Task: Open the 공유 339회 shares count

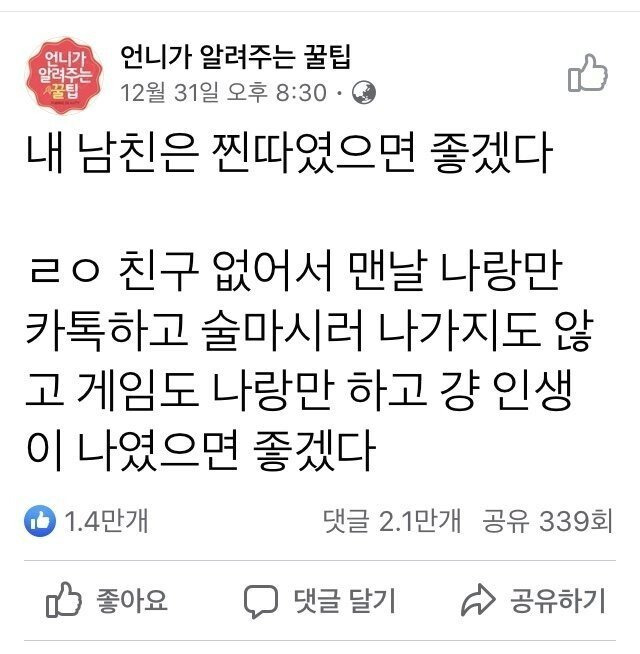Action: click(x=548, y=521)
